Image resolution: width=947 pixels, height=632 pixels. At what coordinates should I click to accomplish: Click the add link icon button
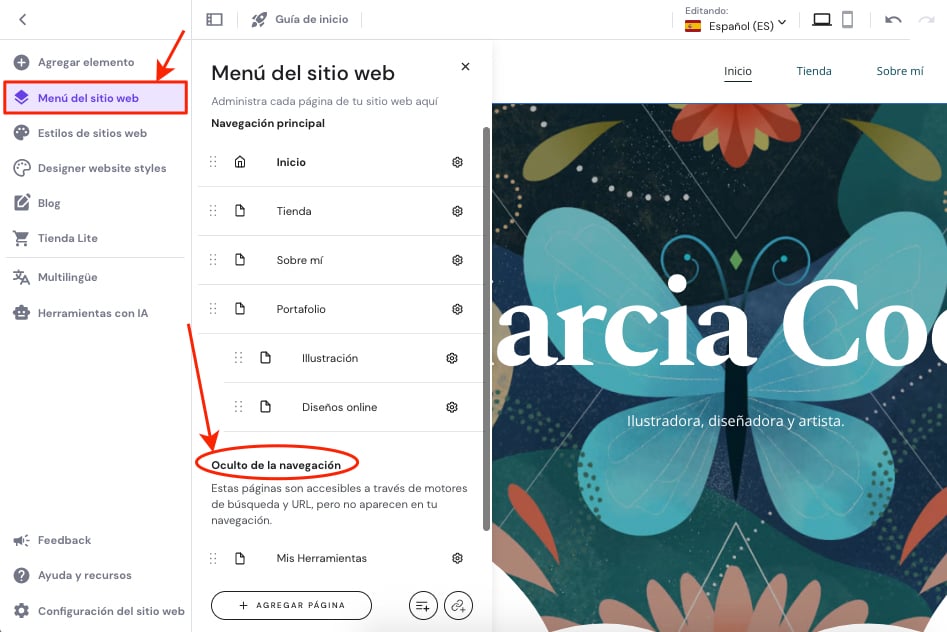(458, 605)
